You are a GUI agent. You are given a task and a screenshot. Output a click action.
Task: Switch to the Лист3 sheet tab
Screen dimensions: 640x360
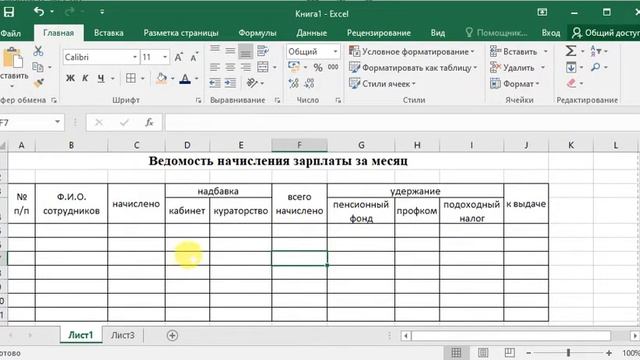point(122,335)
